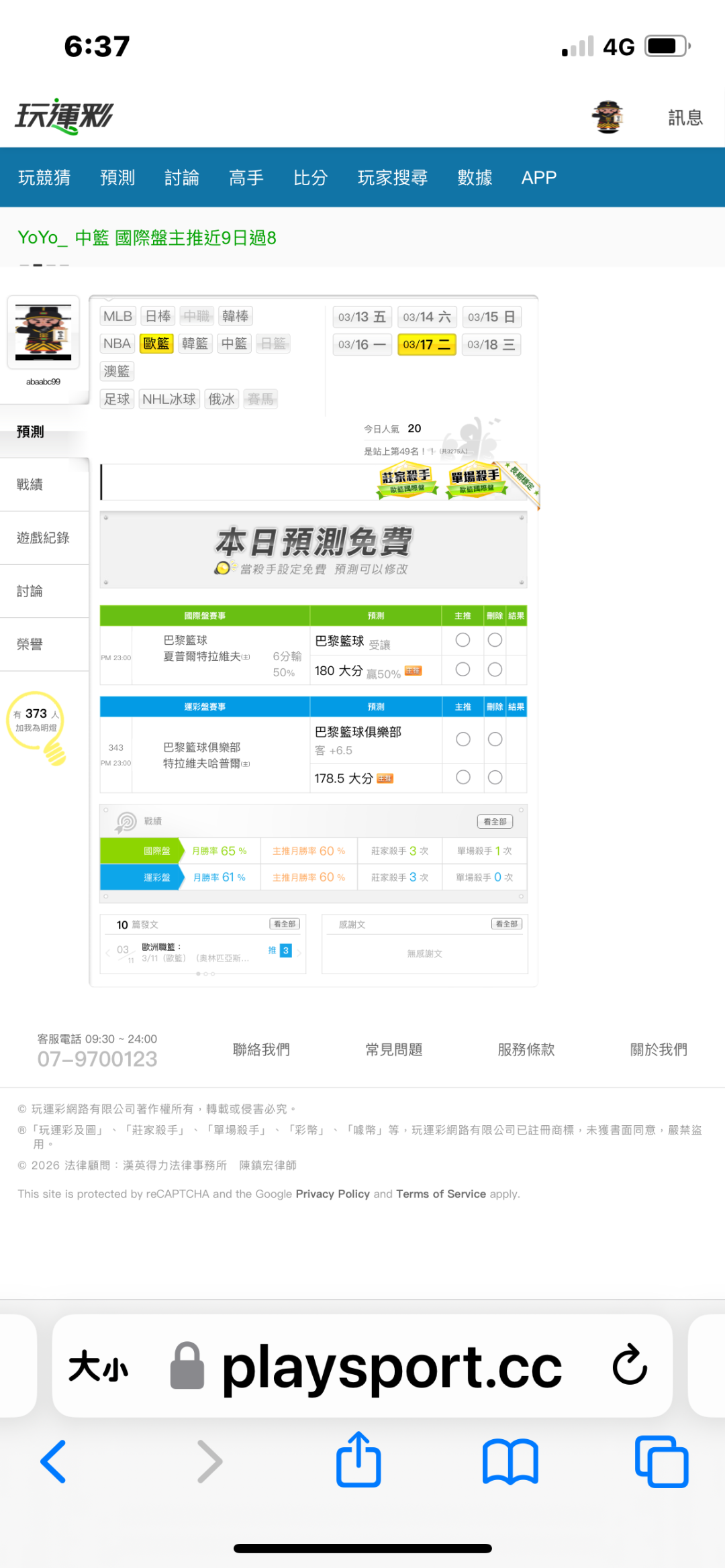Select 刪除 radio for 180 大分

tap(495, 670)
